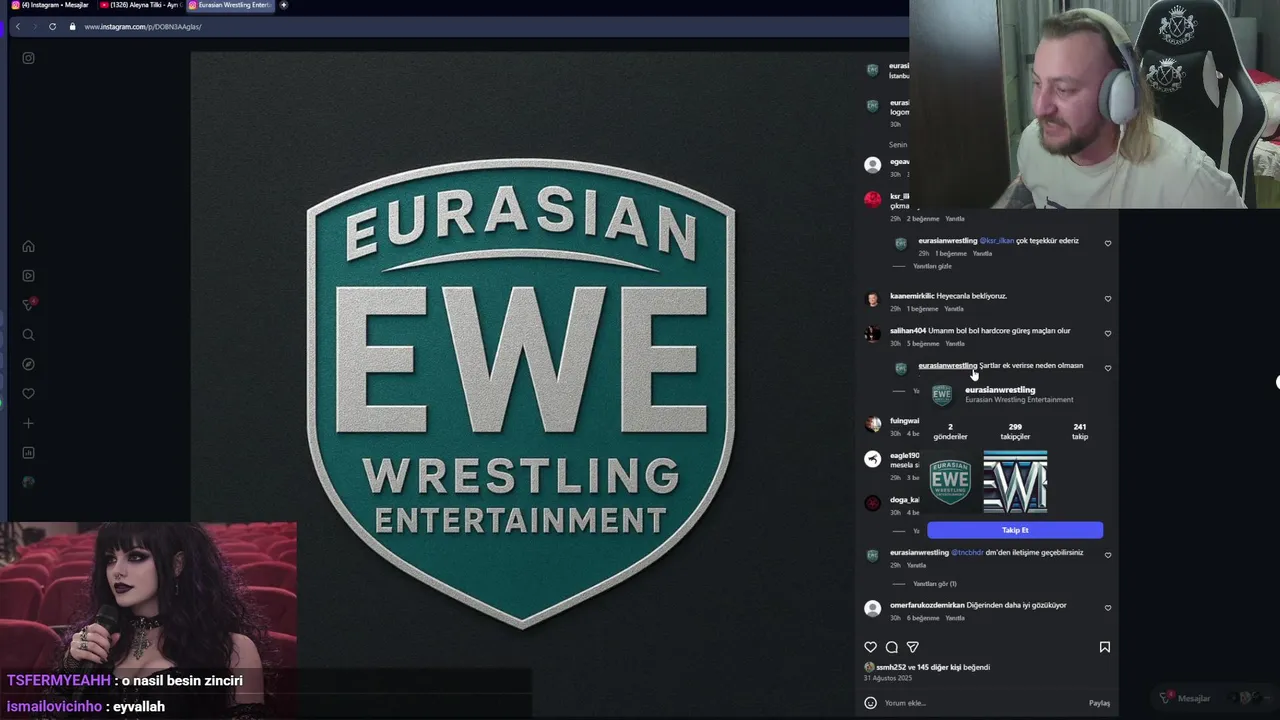This screenshot has width=1280, height=720.
Task: Click Paylaş to post the comment
Action: (x=1099, y=703)
